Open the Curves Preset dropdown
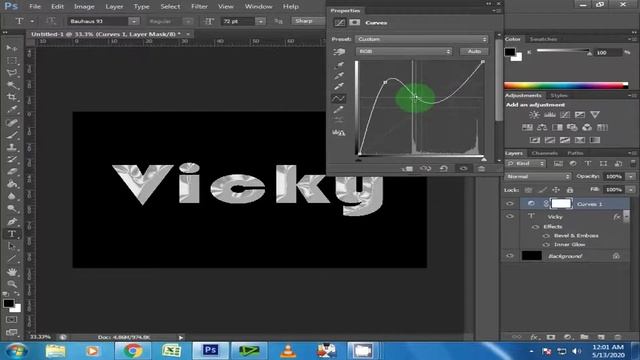The width and height of the screenshot is (640, 360). pos(422,39)
